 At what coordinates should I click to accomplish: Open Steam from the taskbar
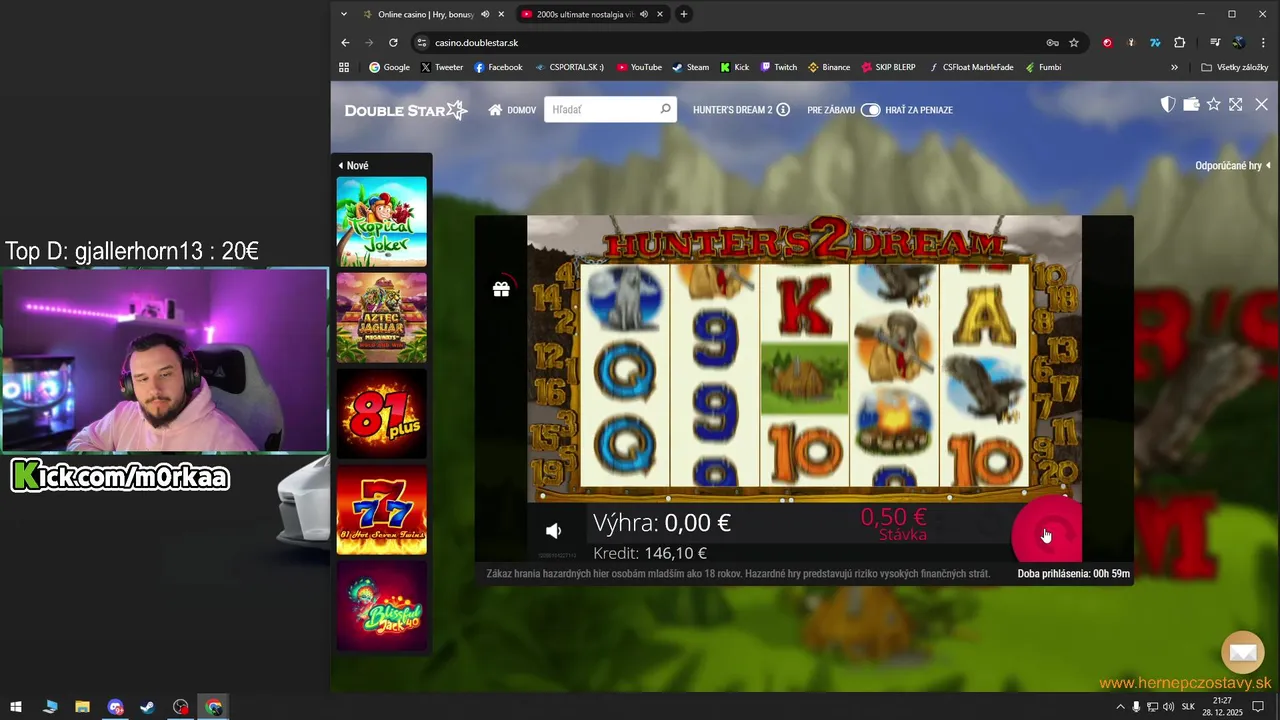[147, 707]
